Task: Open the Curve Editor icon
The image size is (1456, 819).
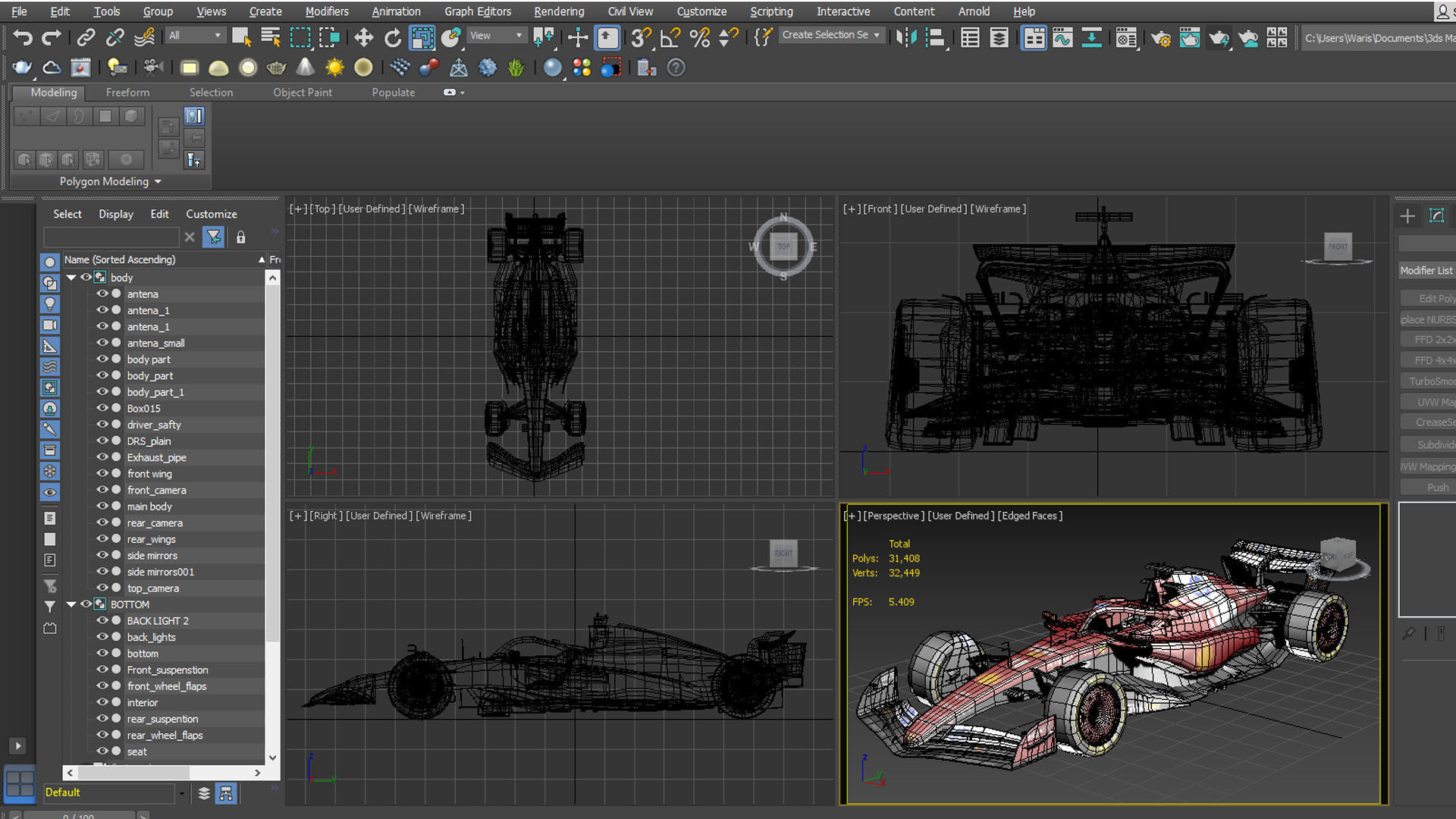Action: (1062, 37)
